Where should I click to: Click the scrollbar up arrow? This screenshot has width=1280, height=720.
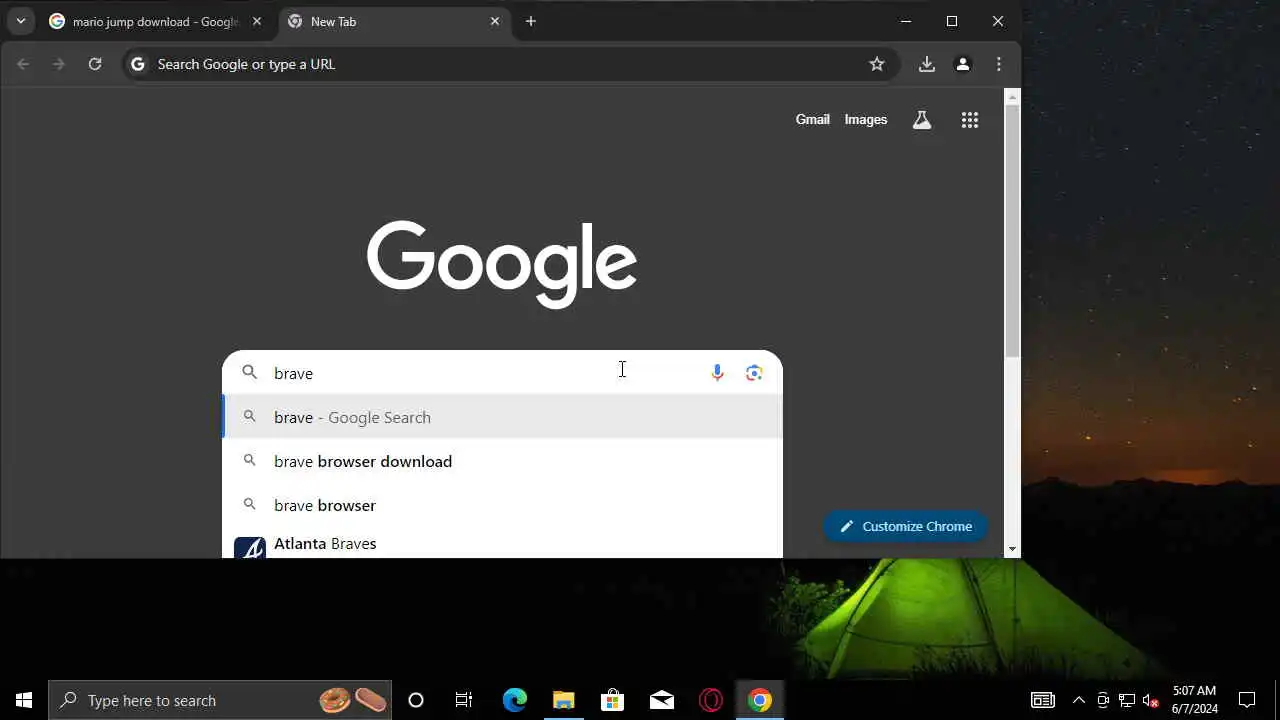click(1013, 97)
